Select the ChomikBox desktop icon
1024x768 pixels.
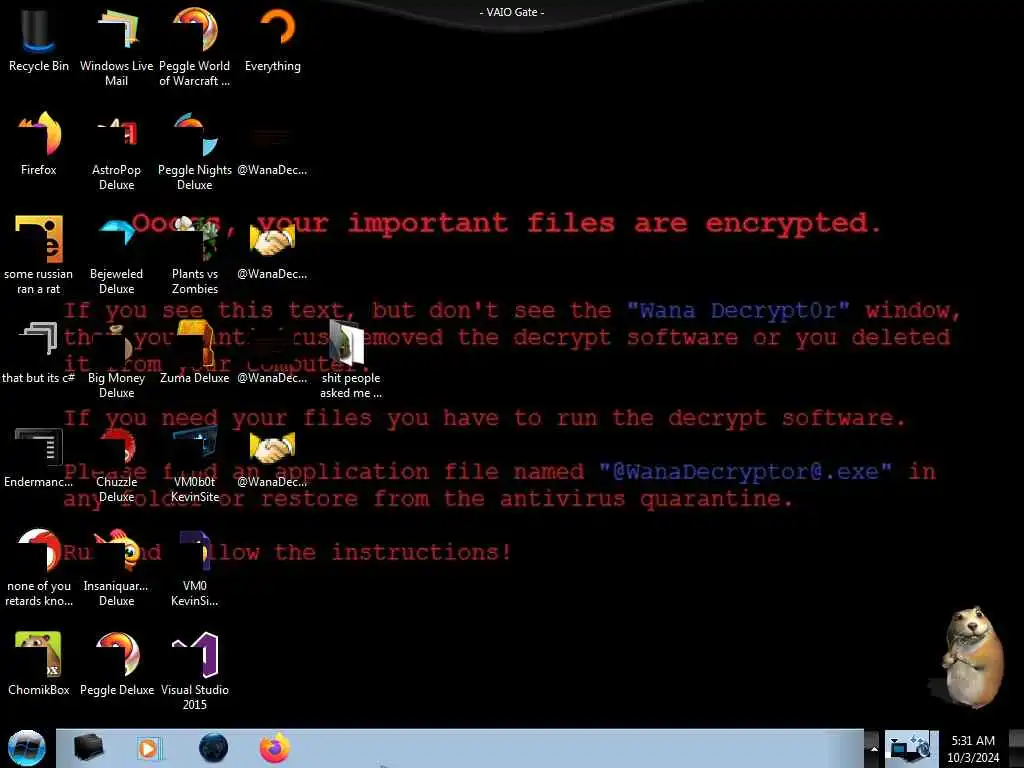[38, 665]
